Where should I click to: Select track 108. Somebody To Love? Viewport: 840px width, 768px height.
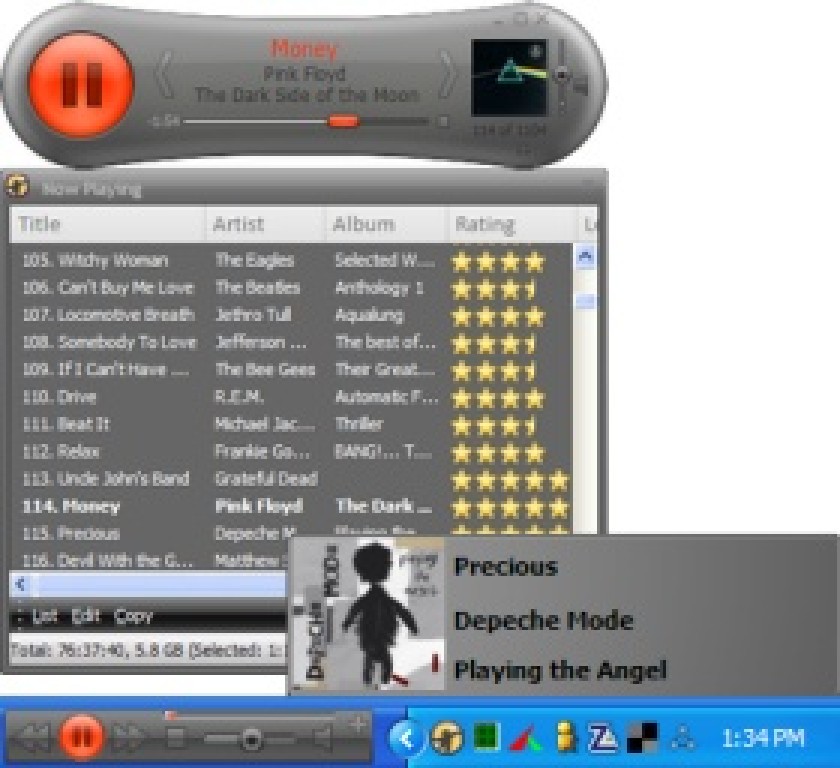(x=109, y=342)
